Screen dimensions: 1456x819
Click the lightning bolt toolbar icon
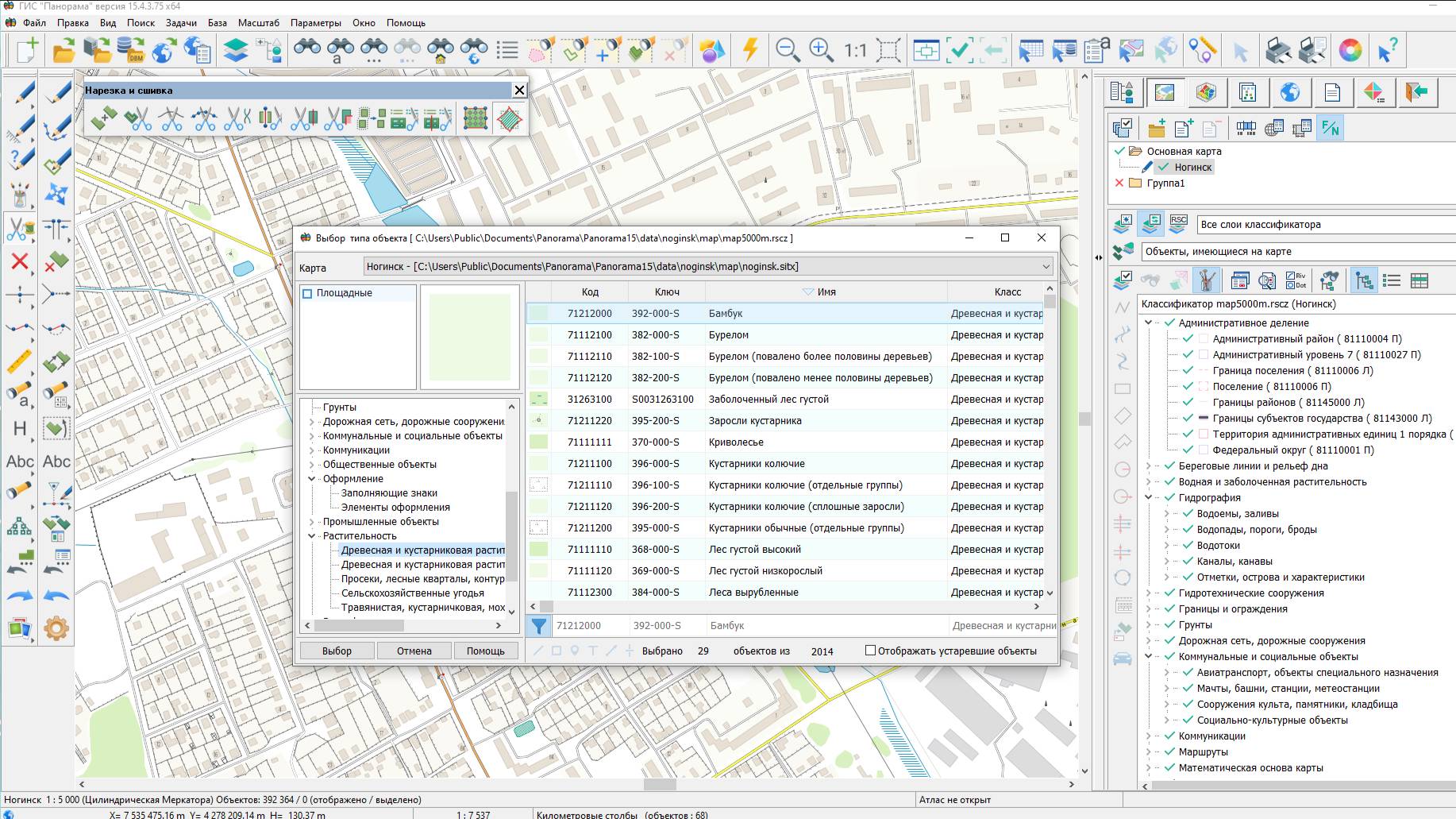click(x=750, y=50)
